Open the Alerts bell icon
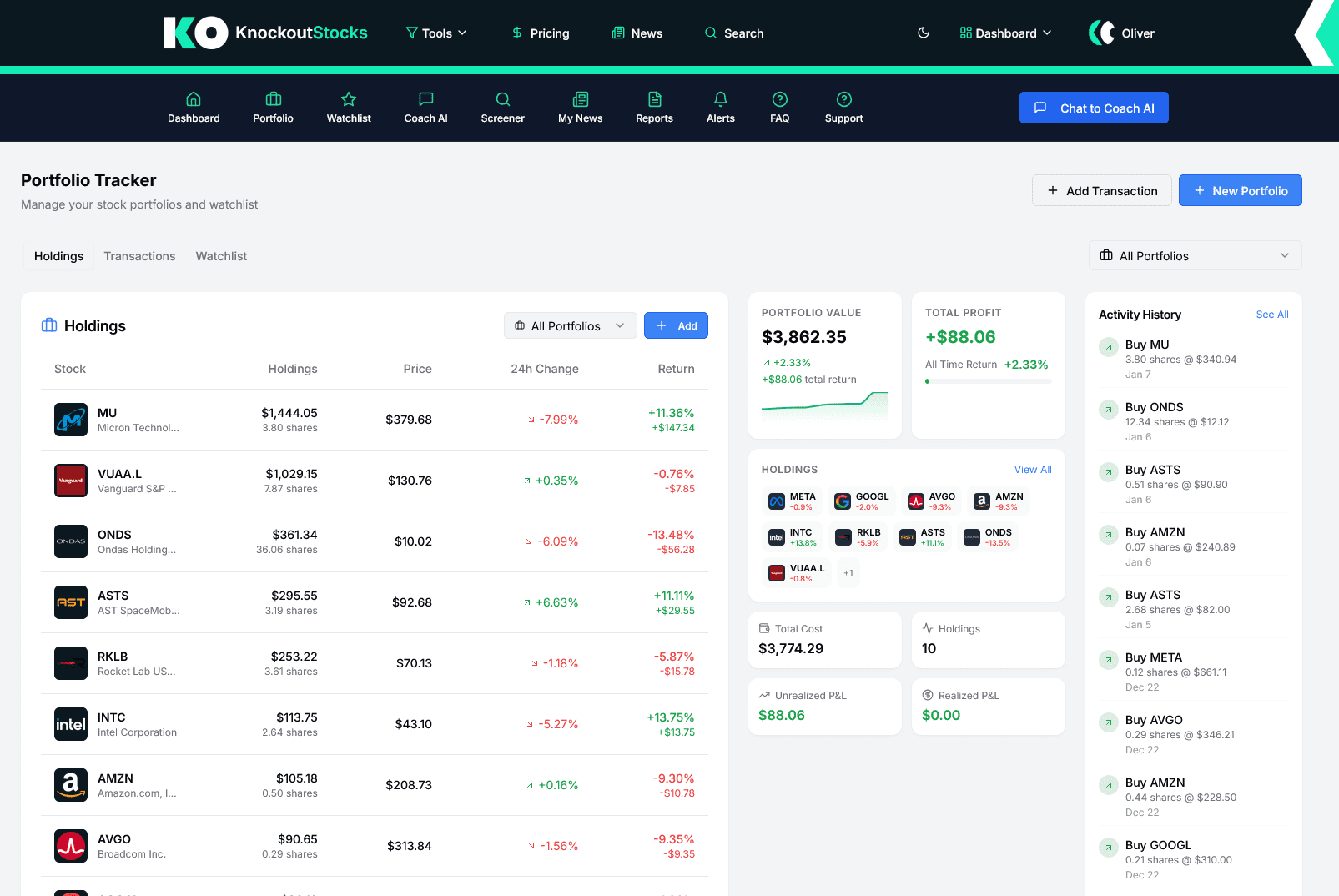Screen dimensions: 1339x896 tap(720, 98)
